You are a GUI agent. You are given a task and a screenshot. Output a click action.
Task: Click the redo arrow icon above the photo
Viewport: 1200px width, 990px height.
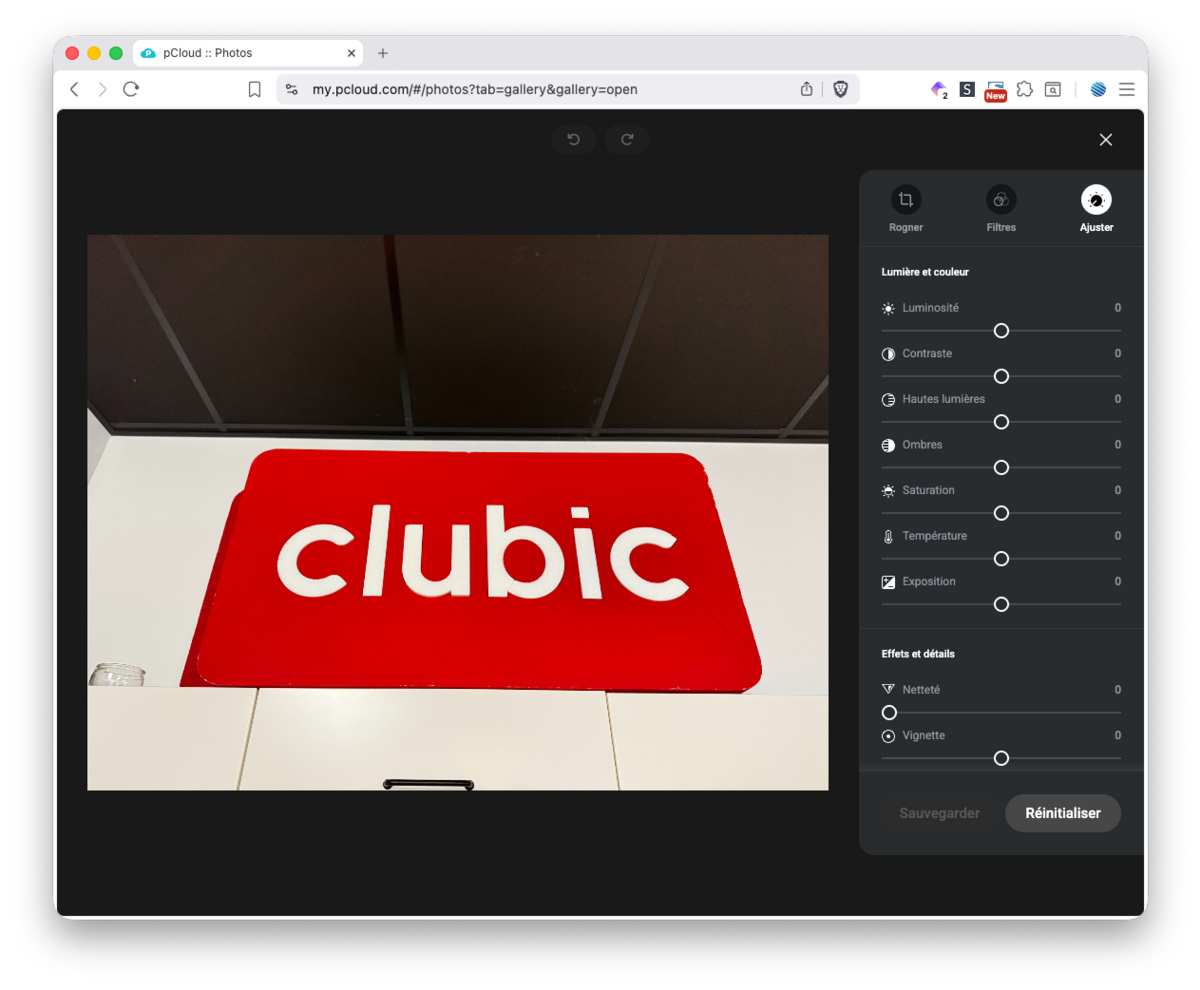pyautogui.click(x=627, y=140)
